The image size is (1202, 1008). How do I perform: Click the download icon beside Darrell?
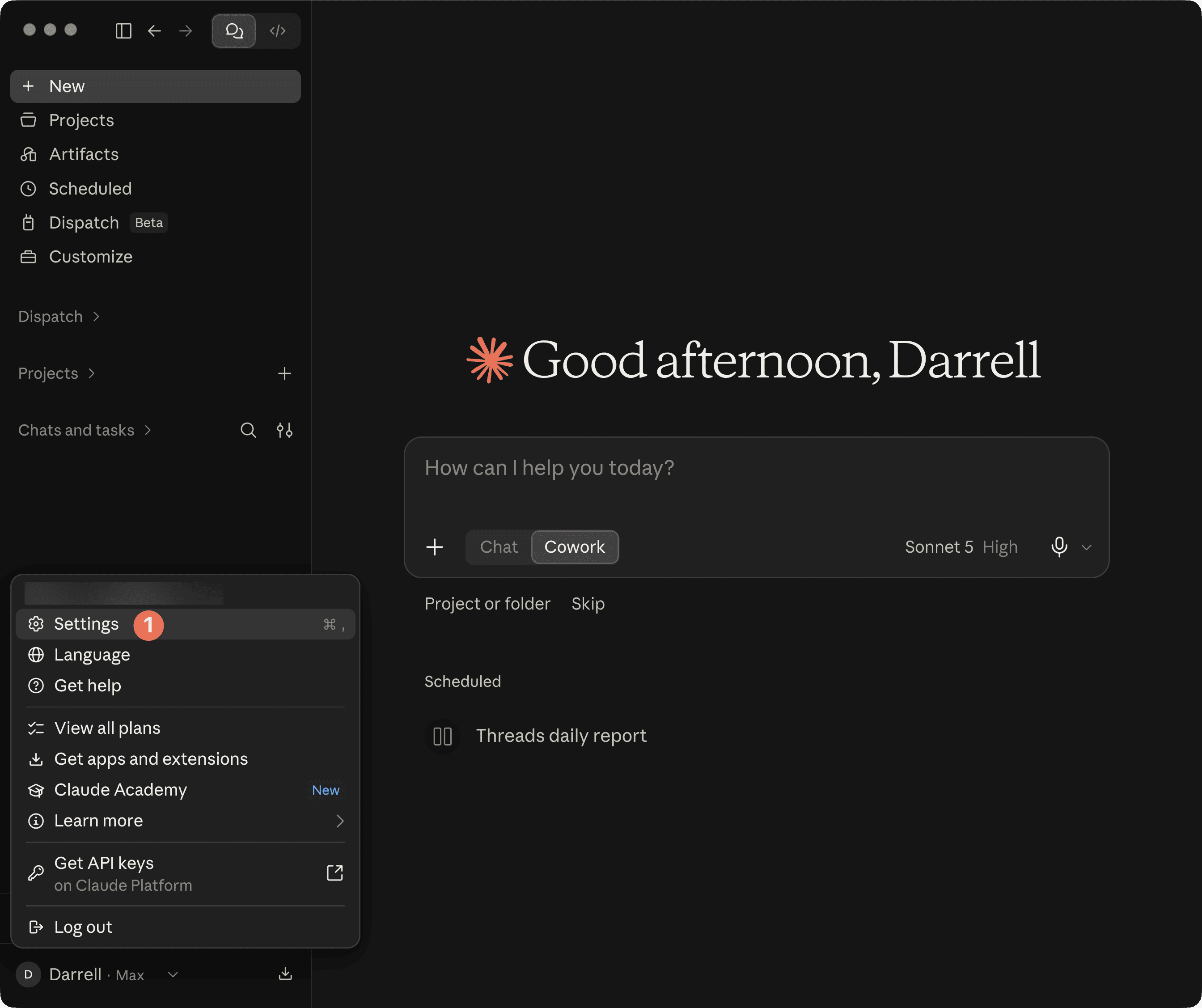point(285,974)
